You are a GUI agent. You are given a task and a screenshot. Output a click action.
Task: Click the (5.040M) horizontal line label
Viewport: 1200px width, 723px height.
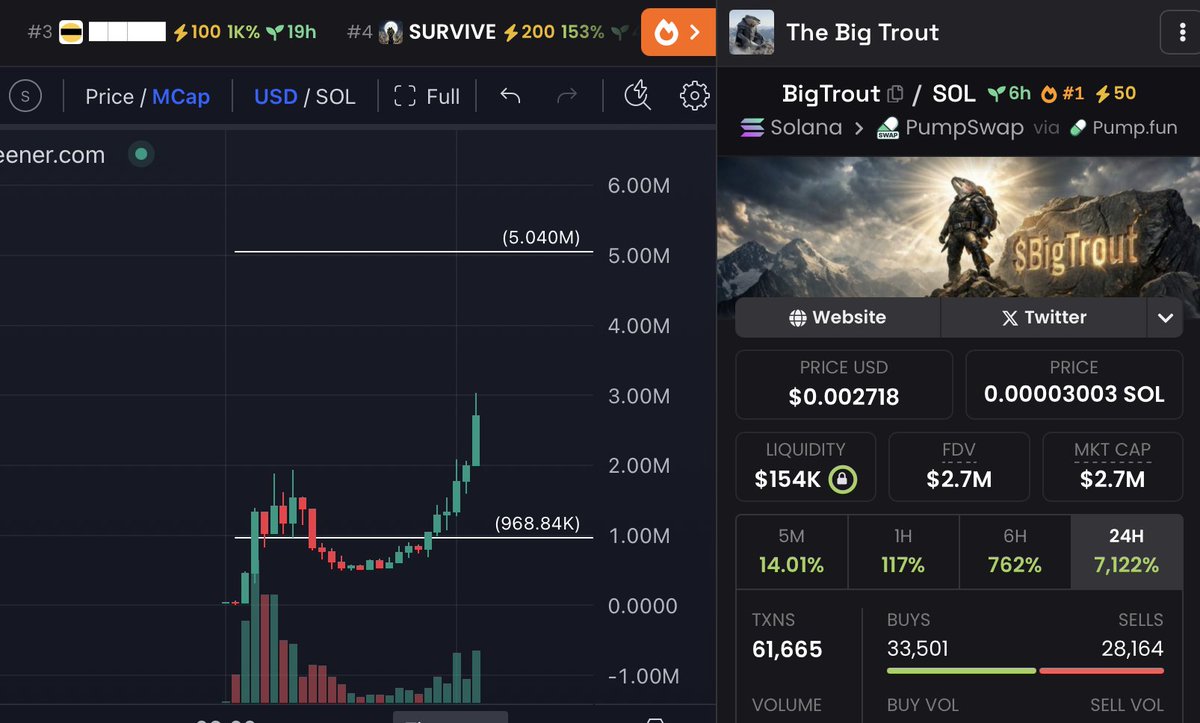tap(541, 238)
